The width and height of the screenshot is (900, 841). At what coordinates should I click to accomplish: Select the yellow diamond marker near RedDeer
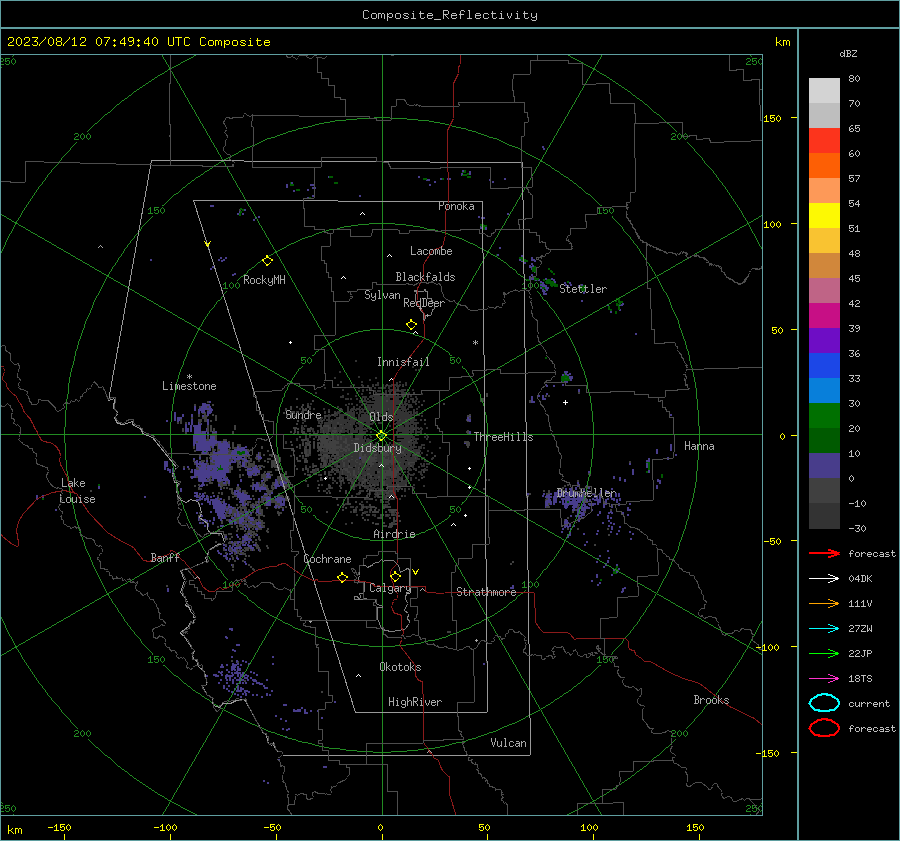click(x=412, y=325)
